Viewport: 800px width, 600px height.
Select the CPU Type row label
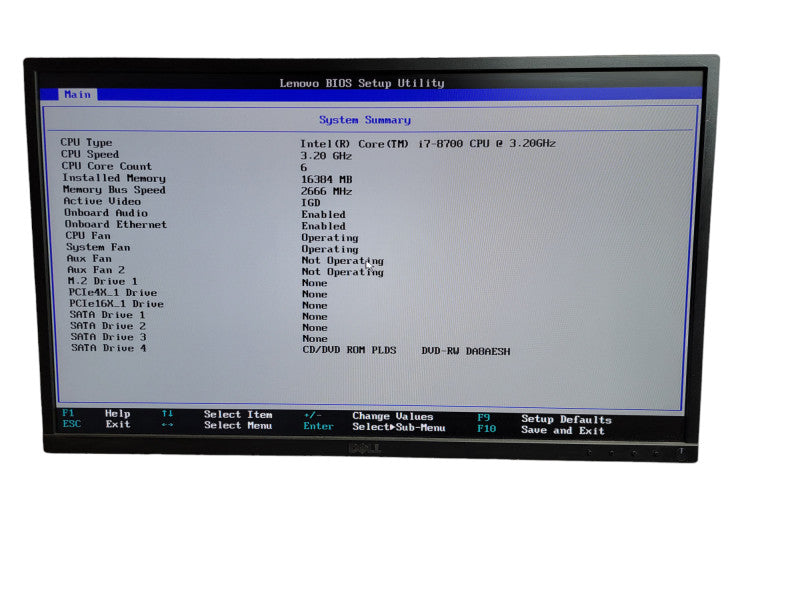[x=86, y=142]
